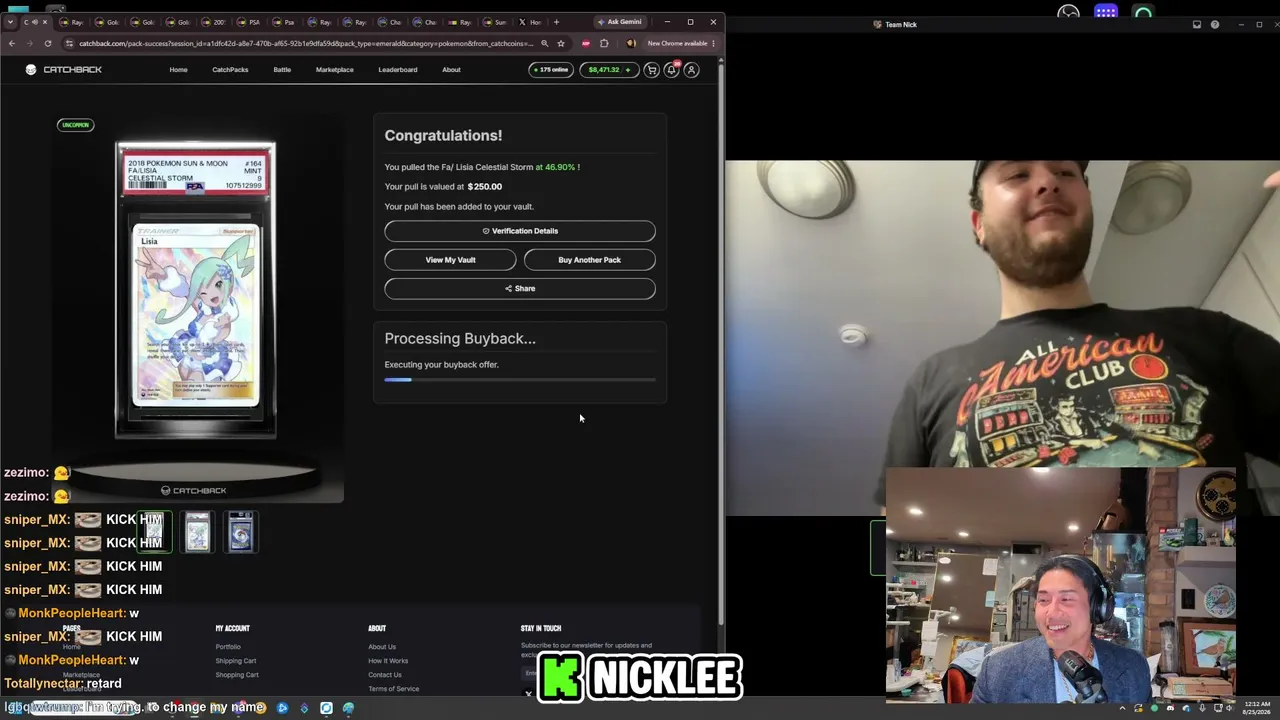Click the Uncommon rarity badge

75,125
